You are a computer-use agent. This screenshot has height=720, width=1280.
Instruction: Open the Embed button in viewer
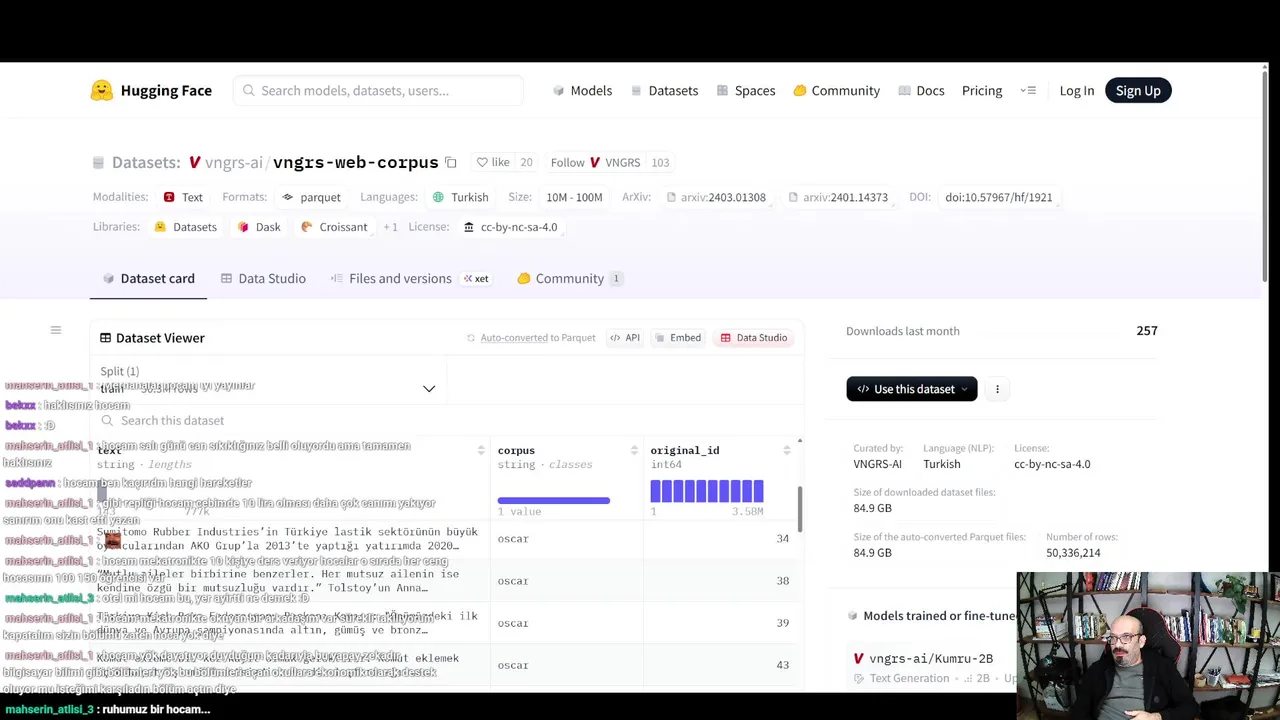[x=677, y=338]
